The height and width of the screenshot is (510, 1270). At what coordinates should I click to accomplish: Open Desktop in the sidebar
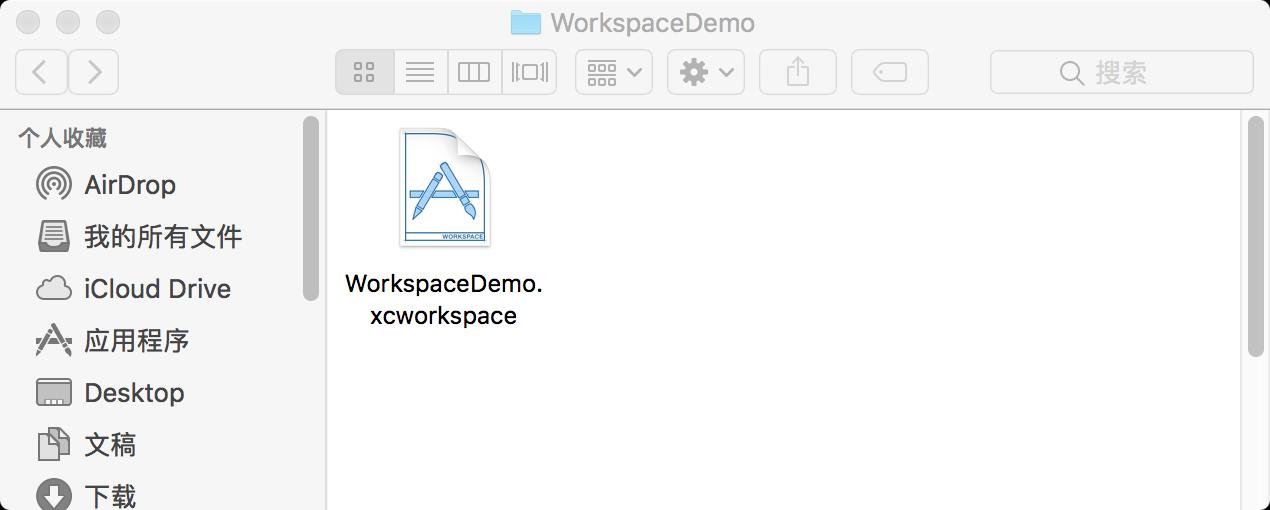(110, 393)
